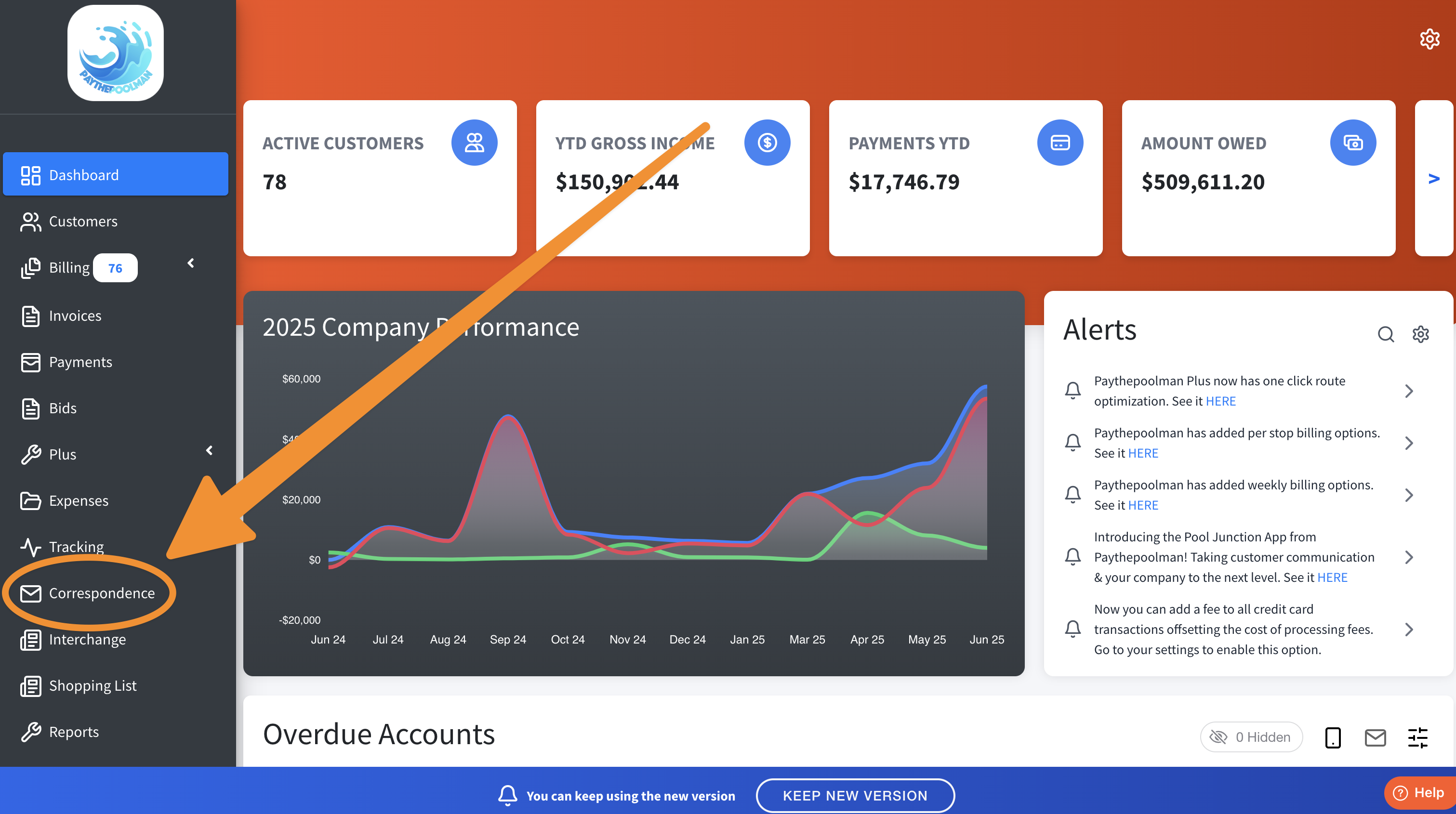Open the top-right settings gear
1456x814 pixels.
(1429, 39)
